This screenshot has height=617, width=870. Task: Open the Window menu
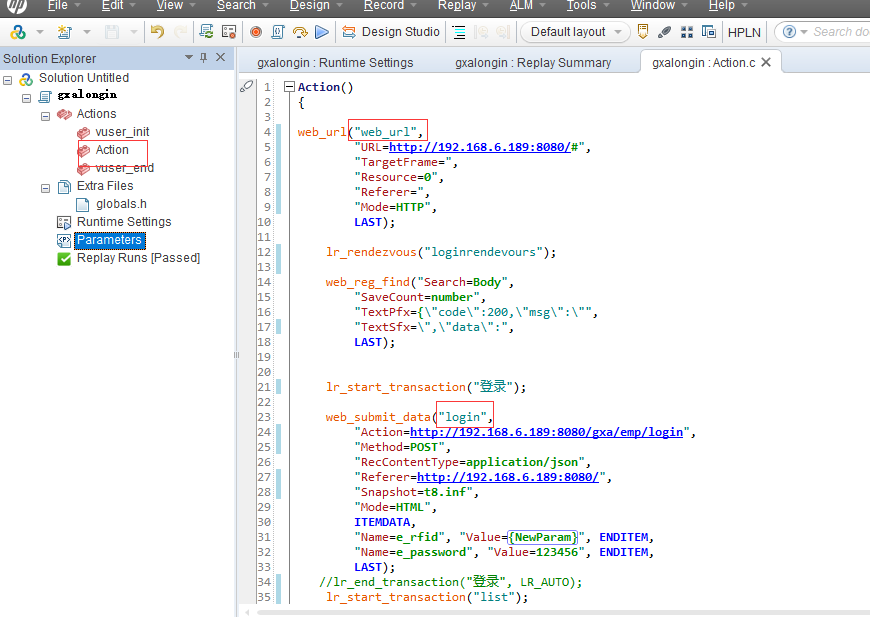pos(652,6)
